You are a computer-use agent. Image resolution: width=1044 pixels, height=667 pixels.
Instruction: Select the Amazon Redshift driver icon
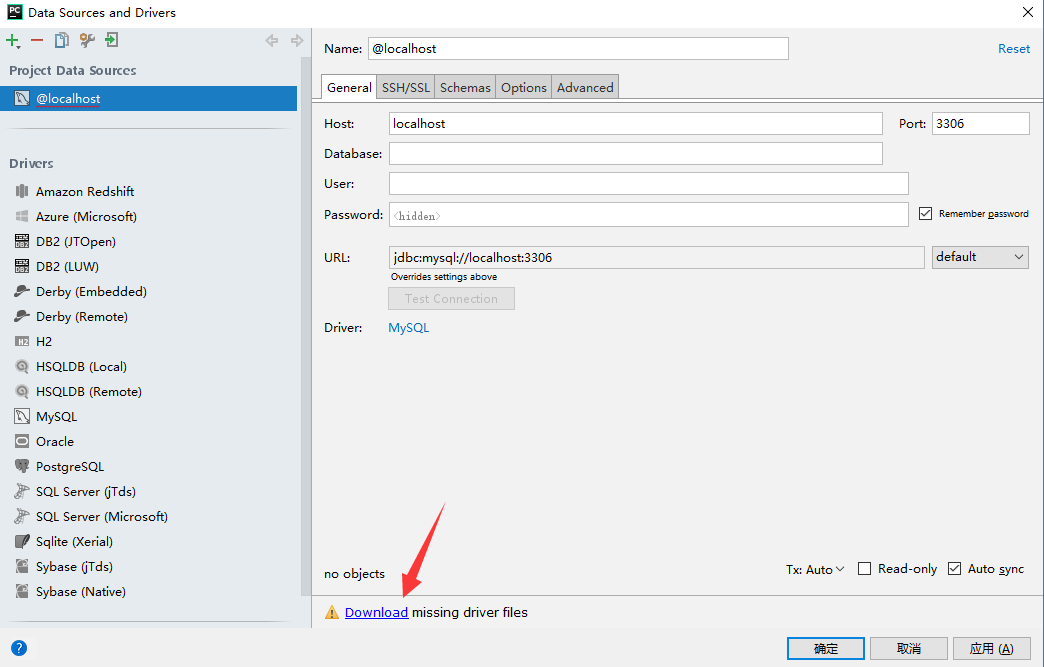click(22, 191)
